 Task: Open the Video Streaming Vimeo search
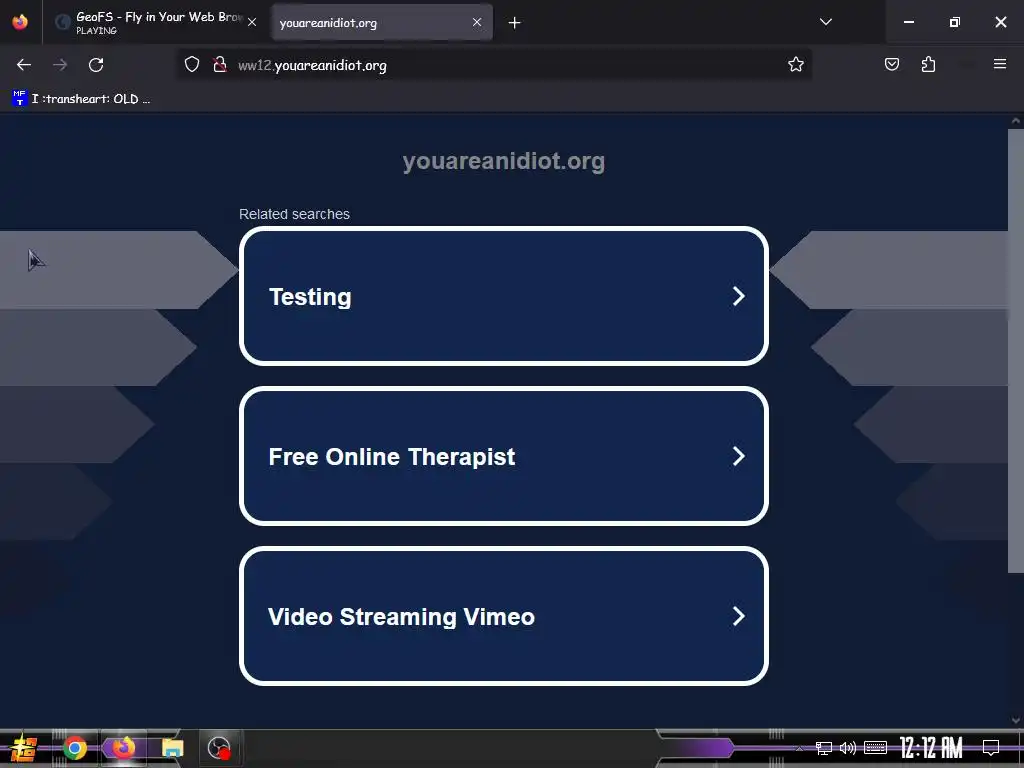(x=504, y=616)
